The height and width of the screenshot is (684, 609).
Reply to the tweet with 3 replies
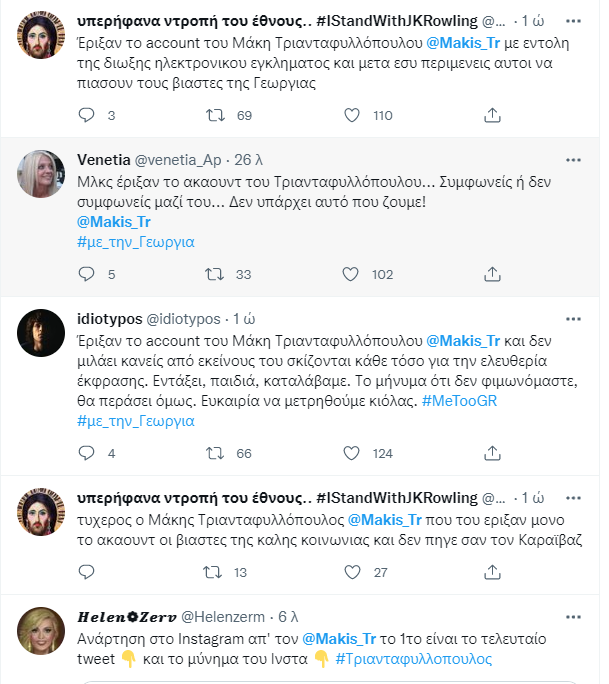(84, 116)
